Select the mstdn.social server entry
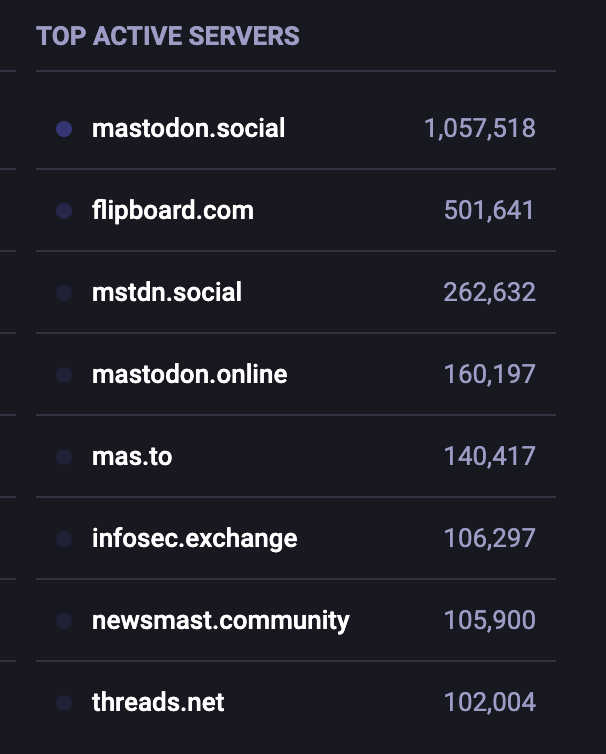The height and width of the screenshot is (754, 606). [x=167, y=292]
